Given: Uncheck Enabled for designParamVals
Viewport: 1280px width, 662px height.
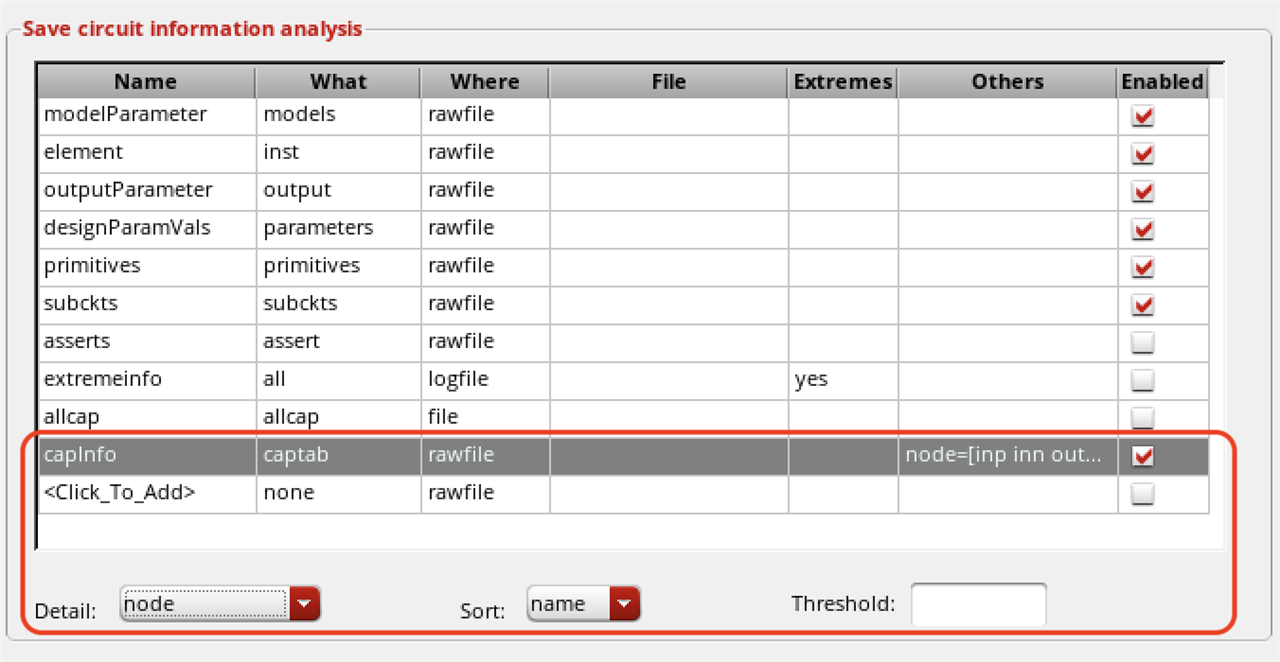Looking at the screenshot, I should coord(1142,230).
